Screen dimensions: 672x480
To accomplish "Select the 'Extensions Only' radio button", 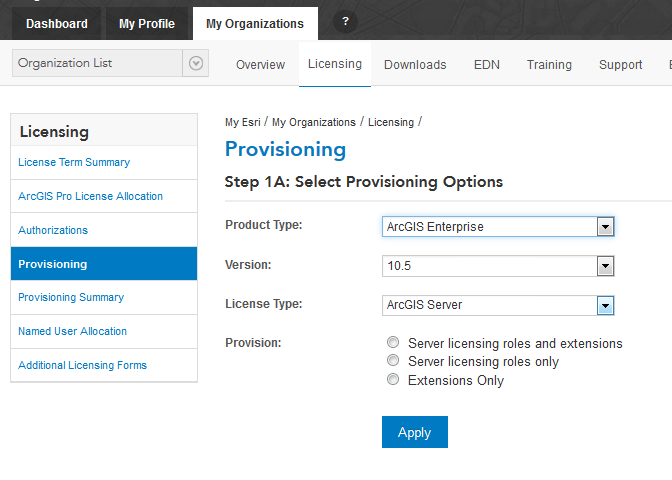I will pyautogui.click(x=394, y=380).
